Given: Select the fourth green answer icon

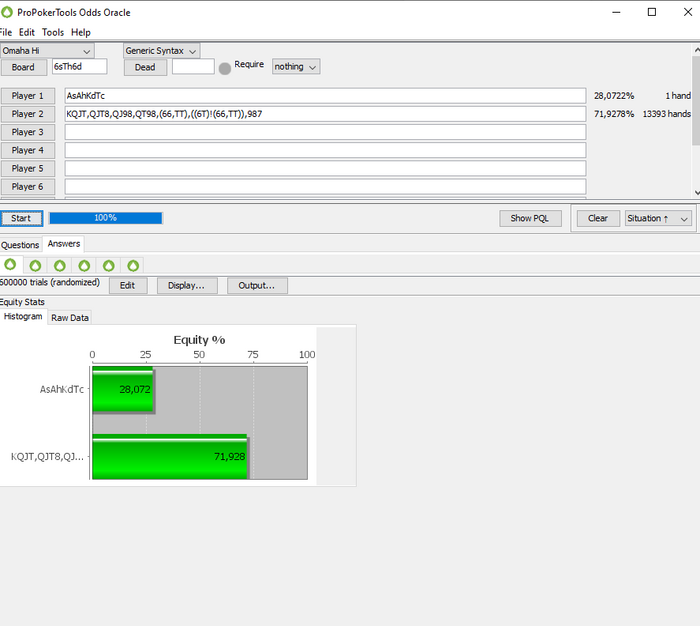Looking at the screenshot, I should coord(84,266).
